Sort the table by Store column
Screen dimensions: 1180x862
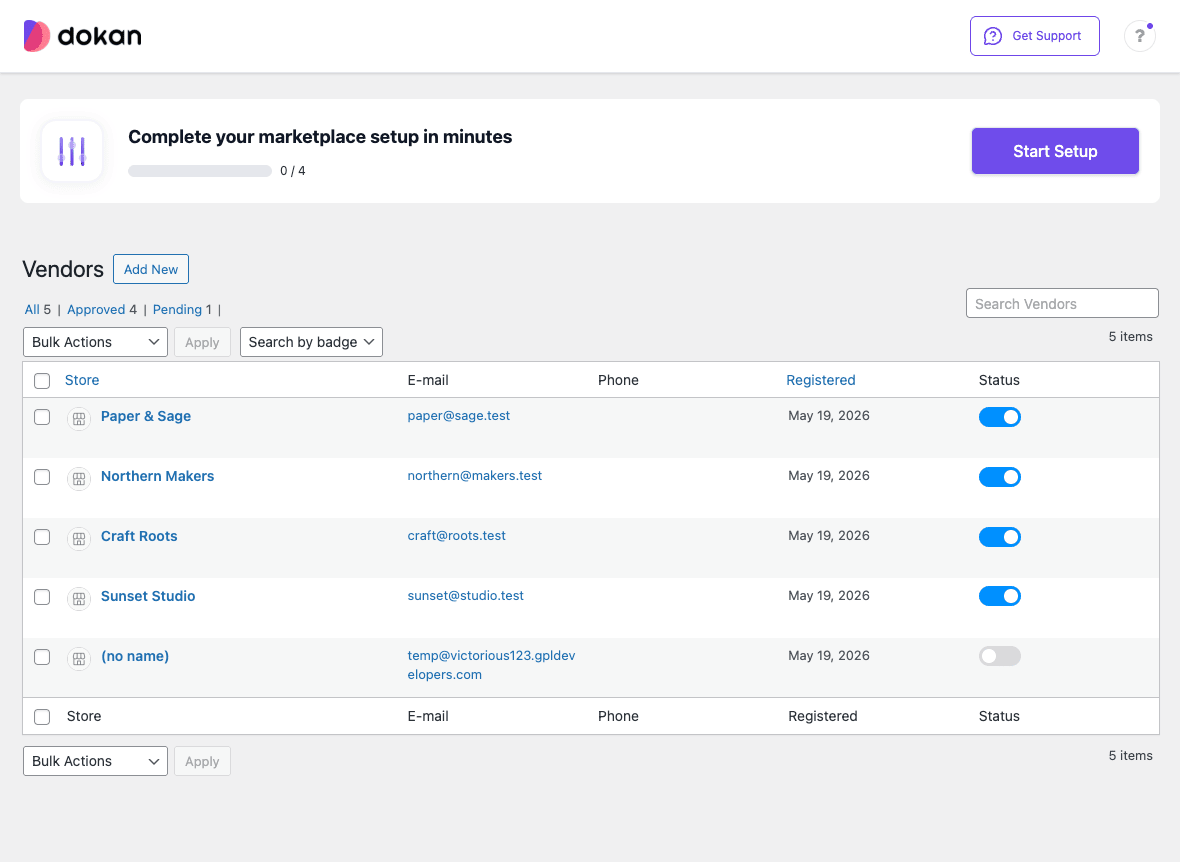(x=82, y=380)
